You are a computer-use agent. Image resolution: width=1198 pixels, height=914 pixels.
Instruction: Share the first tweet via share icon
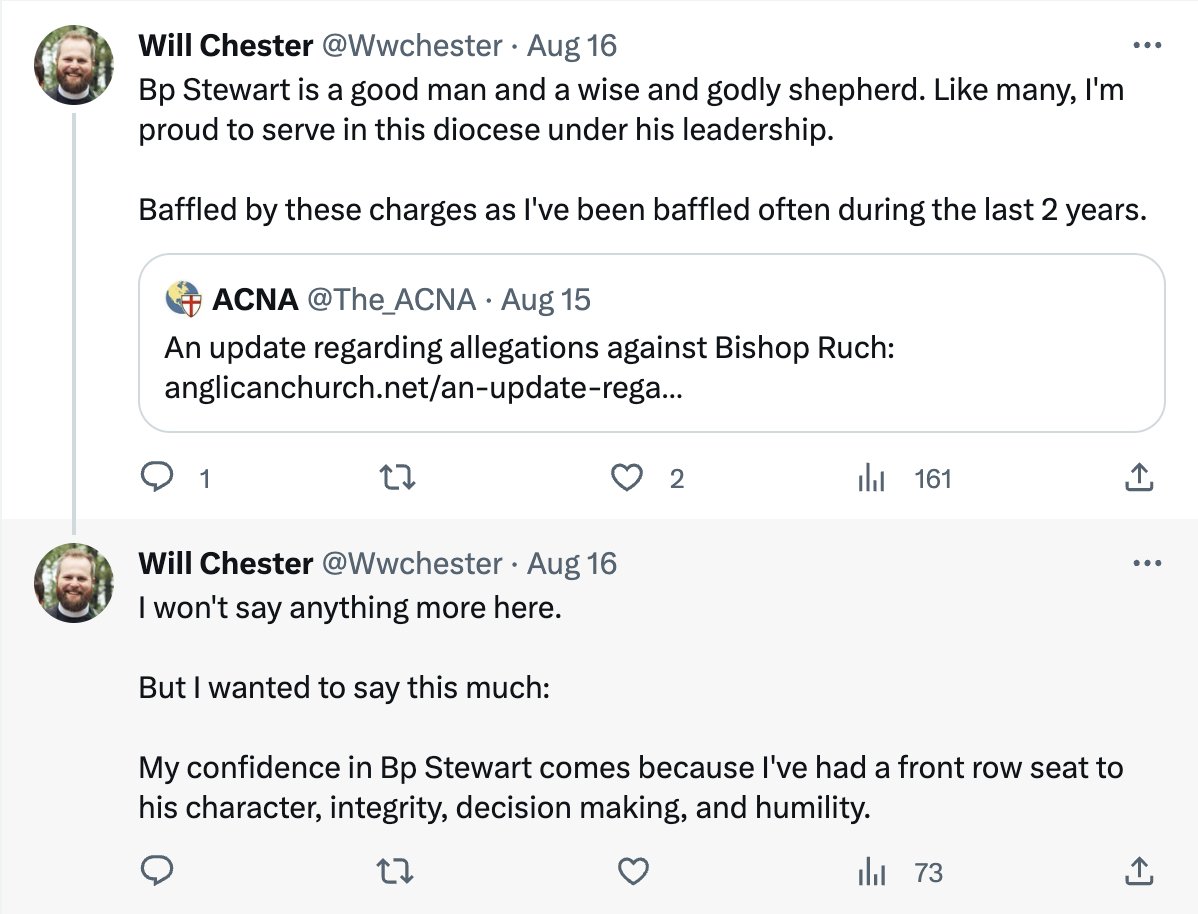pos(1139,480)
